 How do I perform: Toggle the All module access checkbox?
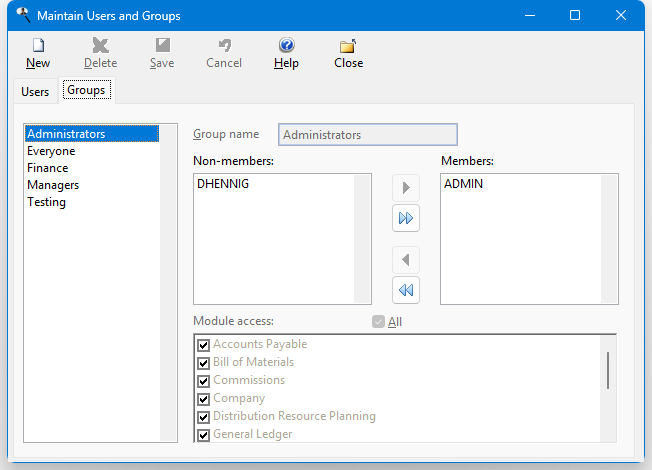tap(378, 322)
